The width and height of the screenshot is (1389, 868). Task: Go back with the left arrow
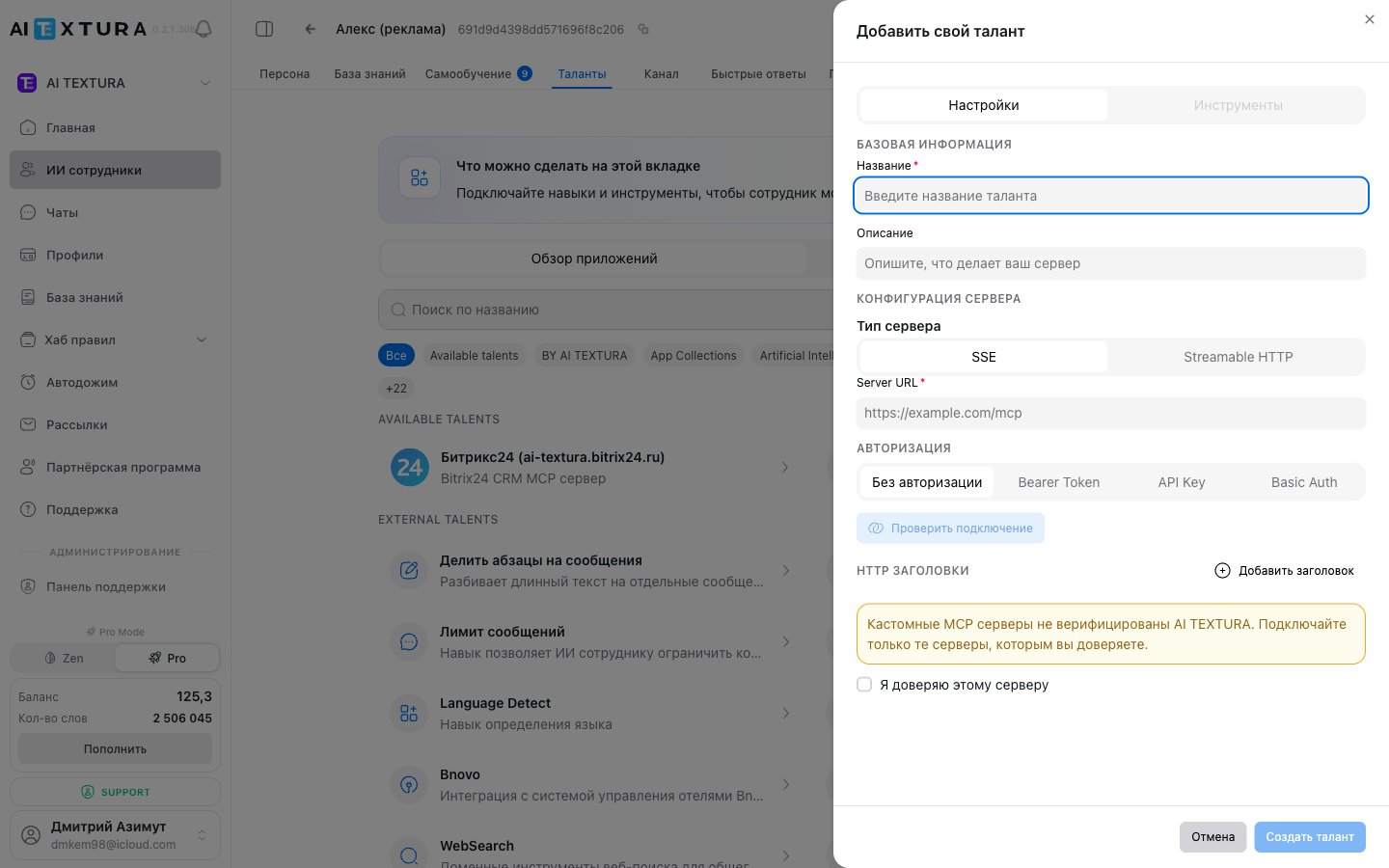[310, 29]
